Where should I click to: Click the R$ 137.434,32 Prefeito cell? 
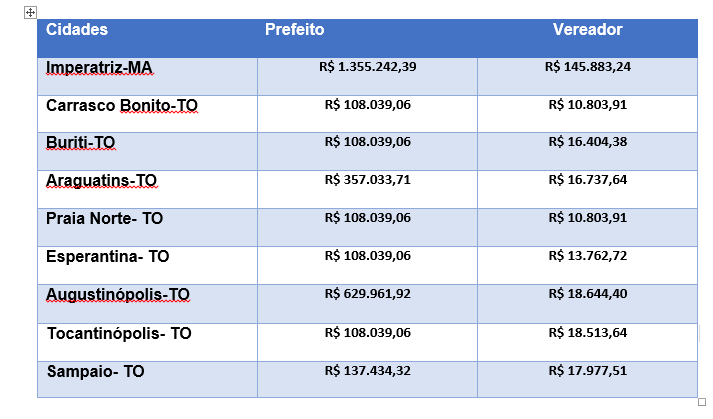click(x=367, y=370)
